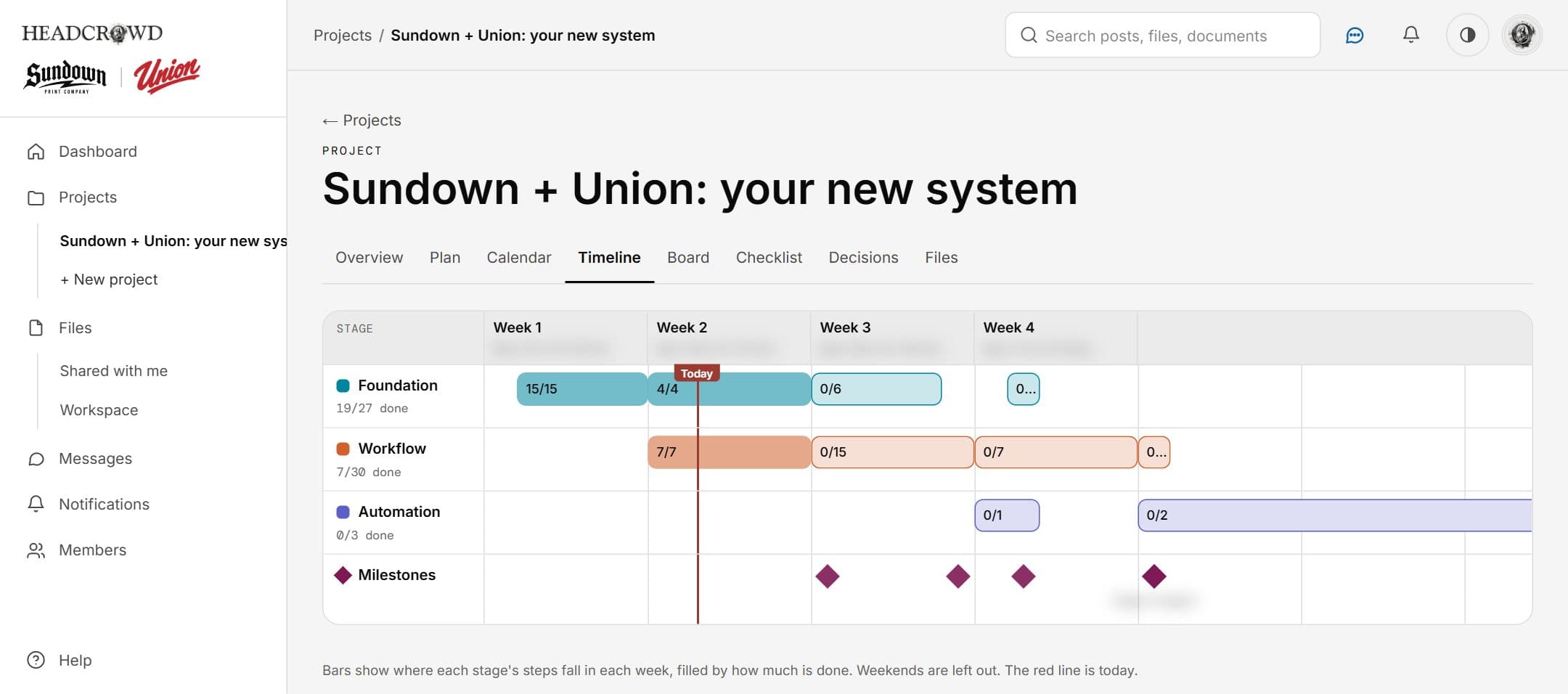Image resolution: width=1568 pixels, height=694 pixels.
Task: Click the teal Foundation stage color swatch
Action: coord(343,385)
